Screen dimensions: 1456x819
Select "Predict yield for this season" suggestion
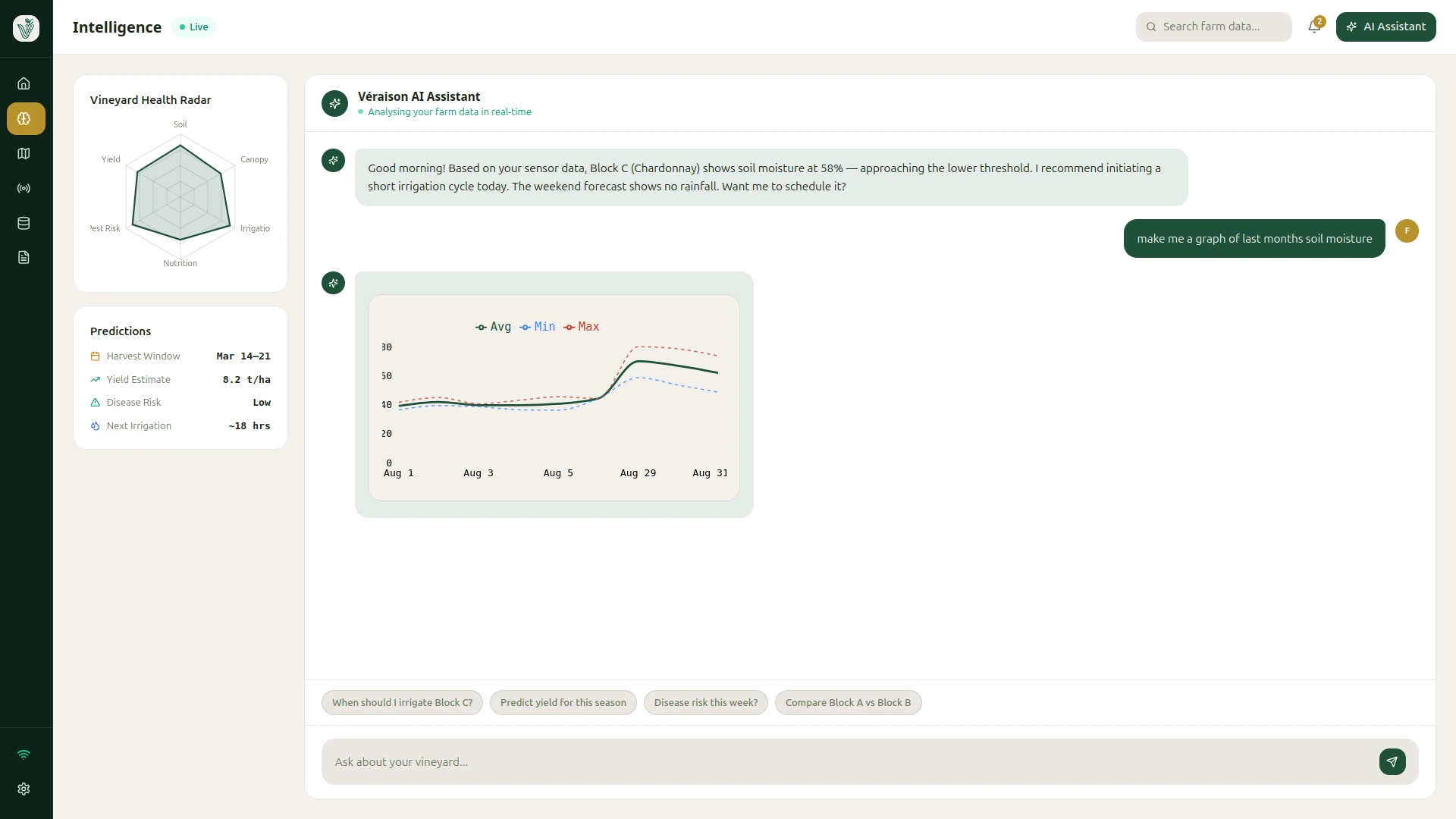[x=563, y=703]
